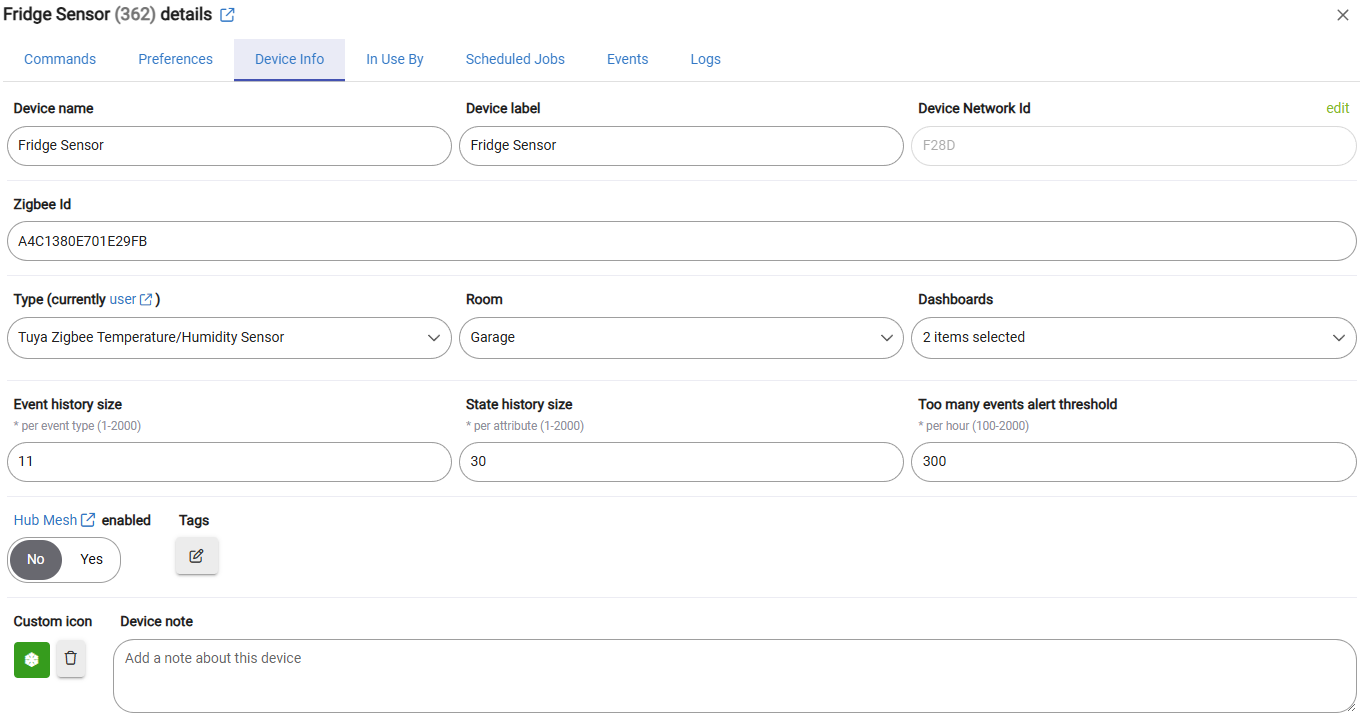Viewport: 1361px width, 728px height.
Task: Set Hub Mesh enabled to Yes
Action: tap(92, 560)
